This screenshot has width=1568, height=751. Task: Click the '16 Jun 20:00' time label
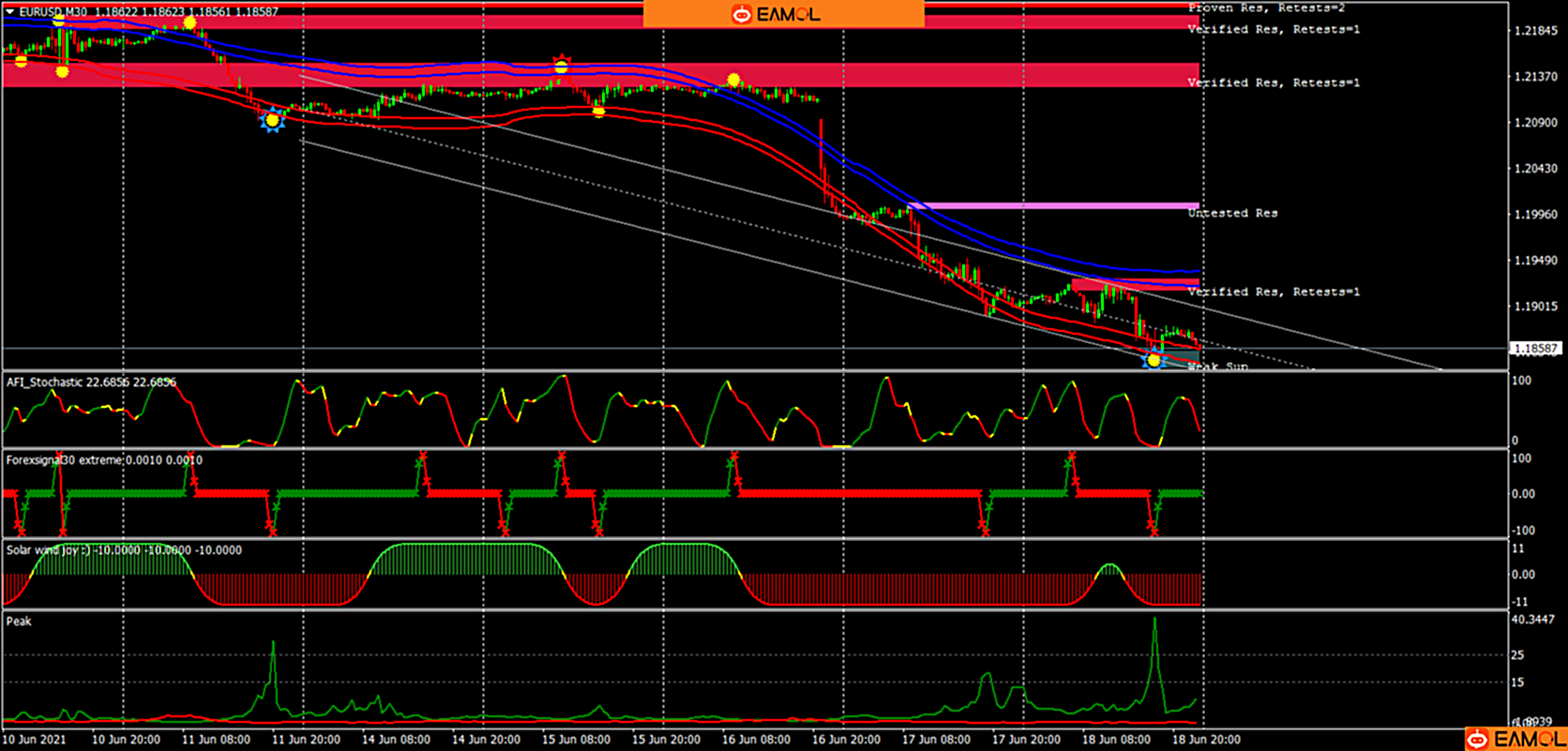point(846,740)
